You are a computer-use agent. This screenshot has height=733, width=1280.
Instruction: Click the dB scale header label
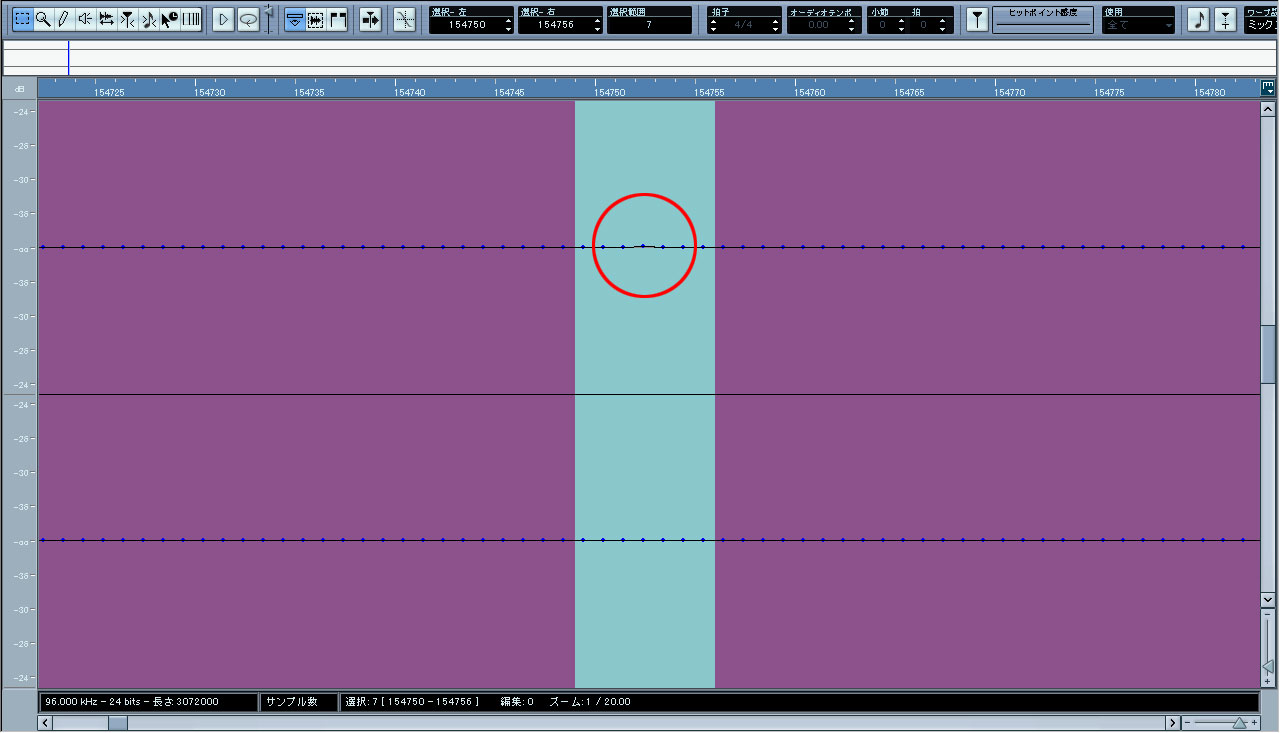(x=19, y=90)
